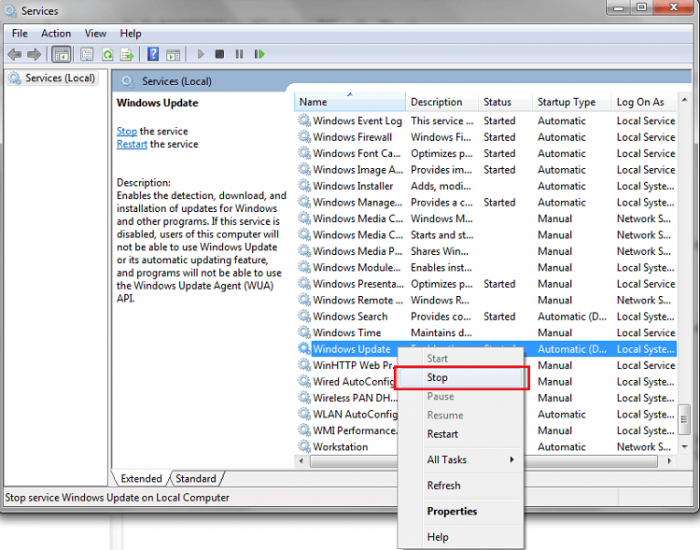Switch to the Extended tab
Viewport: 700px width, 550px height.
click(141, 479)
